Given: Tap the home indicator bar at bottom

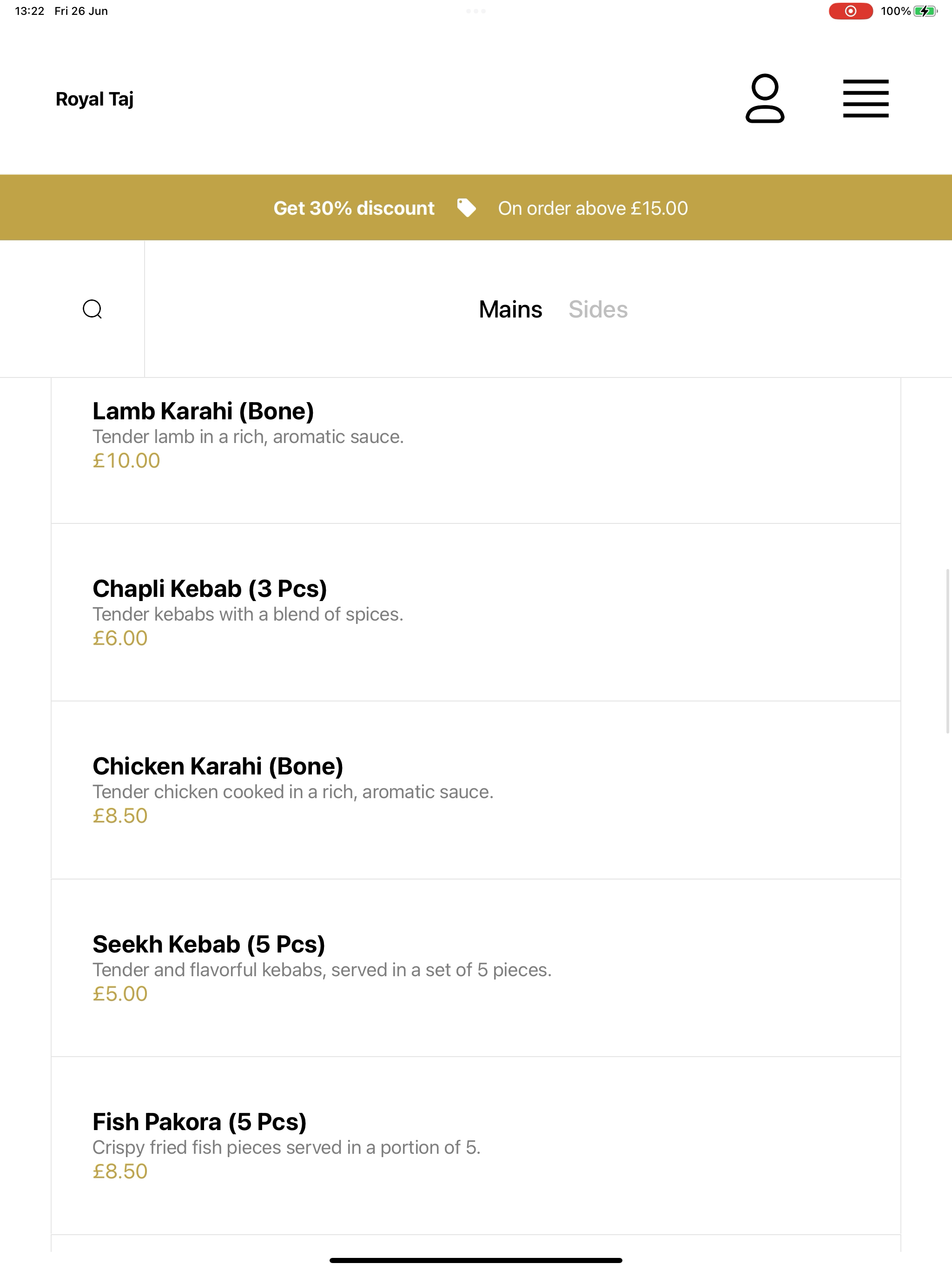Looking at the screenshot, I should (x=476, y=1260).
